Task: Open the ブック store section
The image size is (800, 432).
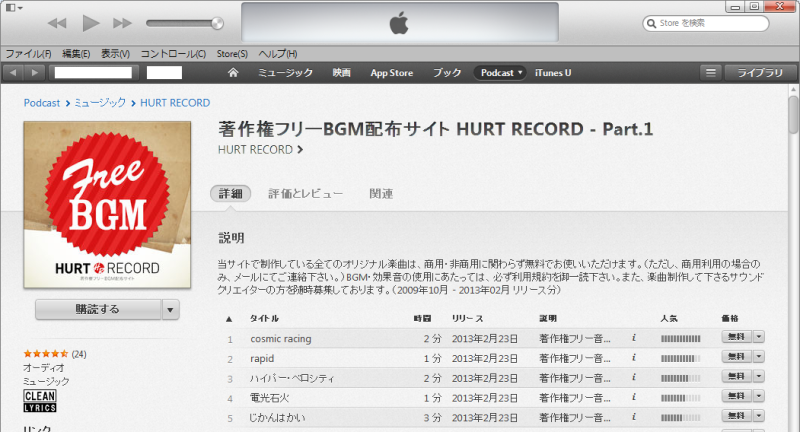Action: click(x=447, y=72)
